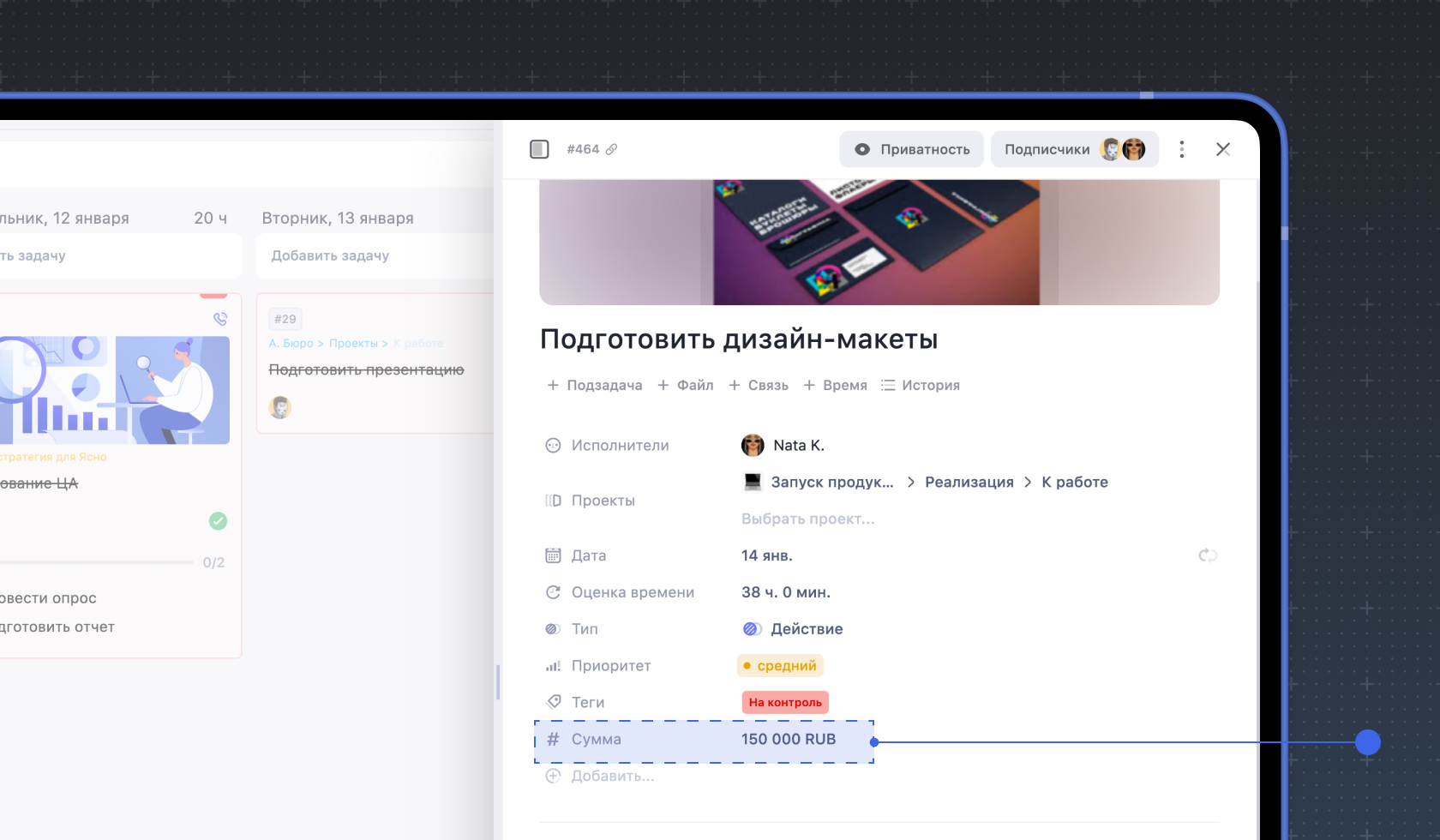The width and height of the screenshot is (1440, 840).
Task: Copy task link icon next to #464
Action: click(611, 149)
